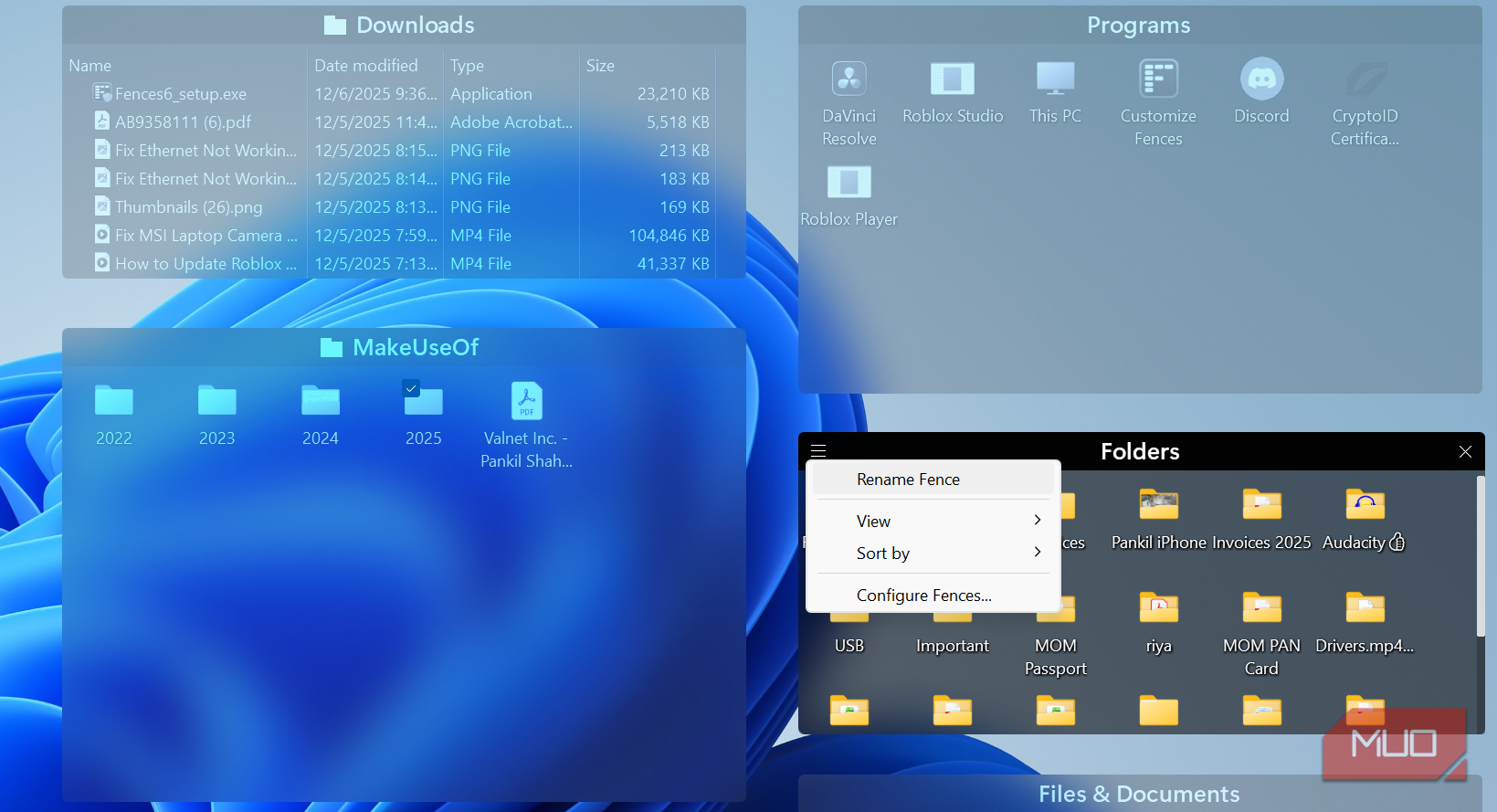Open the Valnet Inc. PDF file

point(527,426)
